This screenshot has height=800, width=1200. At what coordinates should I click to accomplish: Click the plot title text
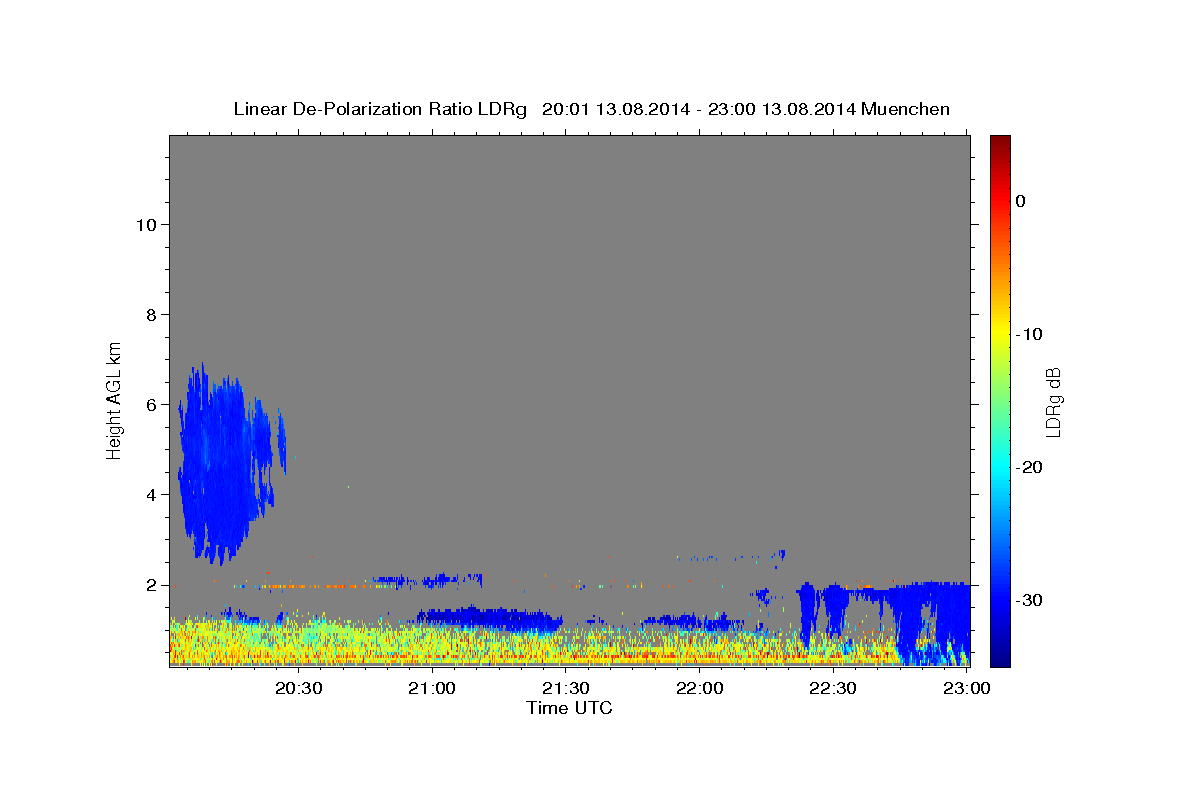click(x=591, y=109)
